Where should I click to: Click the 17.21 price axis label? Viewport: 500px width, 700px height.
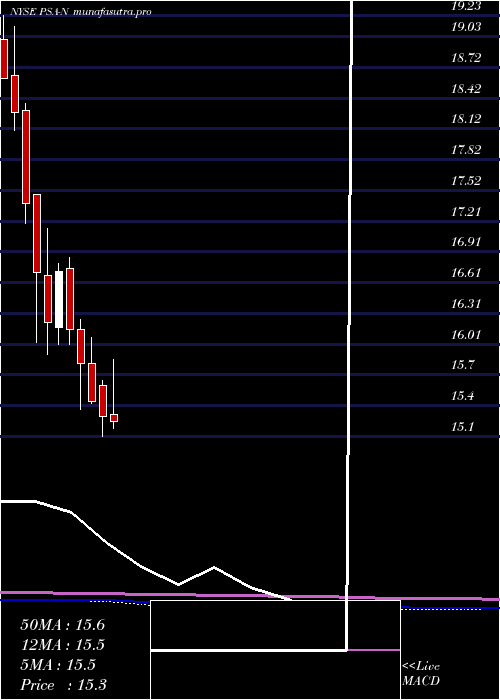(x=466, y=211)
